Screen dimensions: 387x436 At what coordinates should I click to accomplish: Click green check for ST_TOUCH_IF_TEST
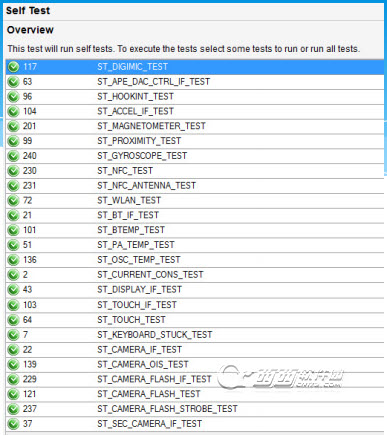13,305
